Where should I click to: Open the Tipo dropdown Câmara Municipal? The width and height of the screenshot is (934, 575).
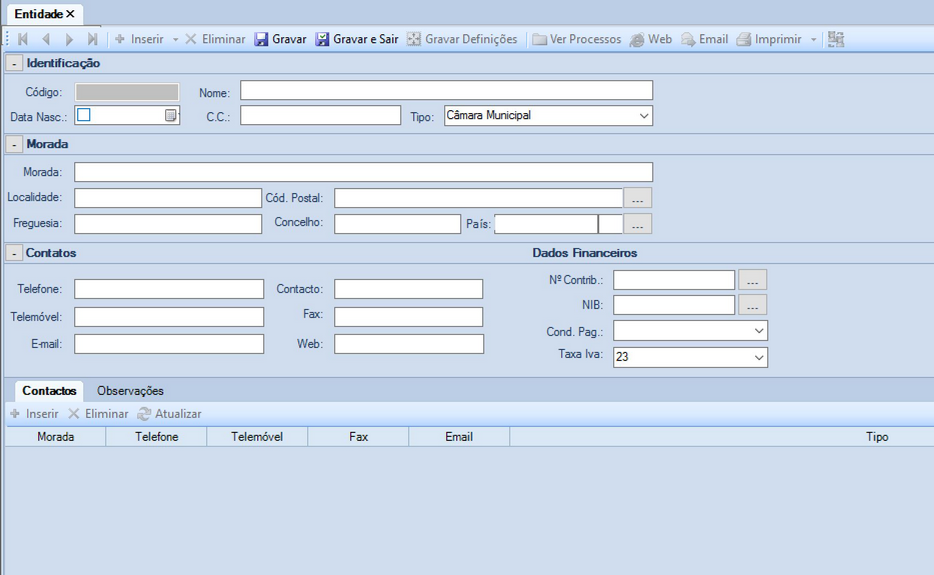(x=548, y=116)
